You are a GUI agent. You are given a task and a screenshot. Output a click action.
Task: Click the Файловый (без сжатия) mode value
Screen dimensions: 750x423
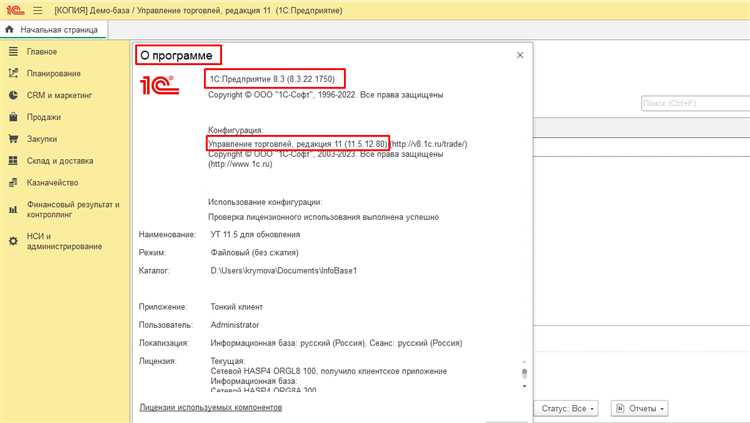click(254, 253)
